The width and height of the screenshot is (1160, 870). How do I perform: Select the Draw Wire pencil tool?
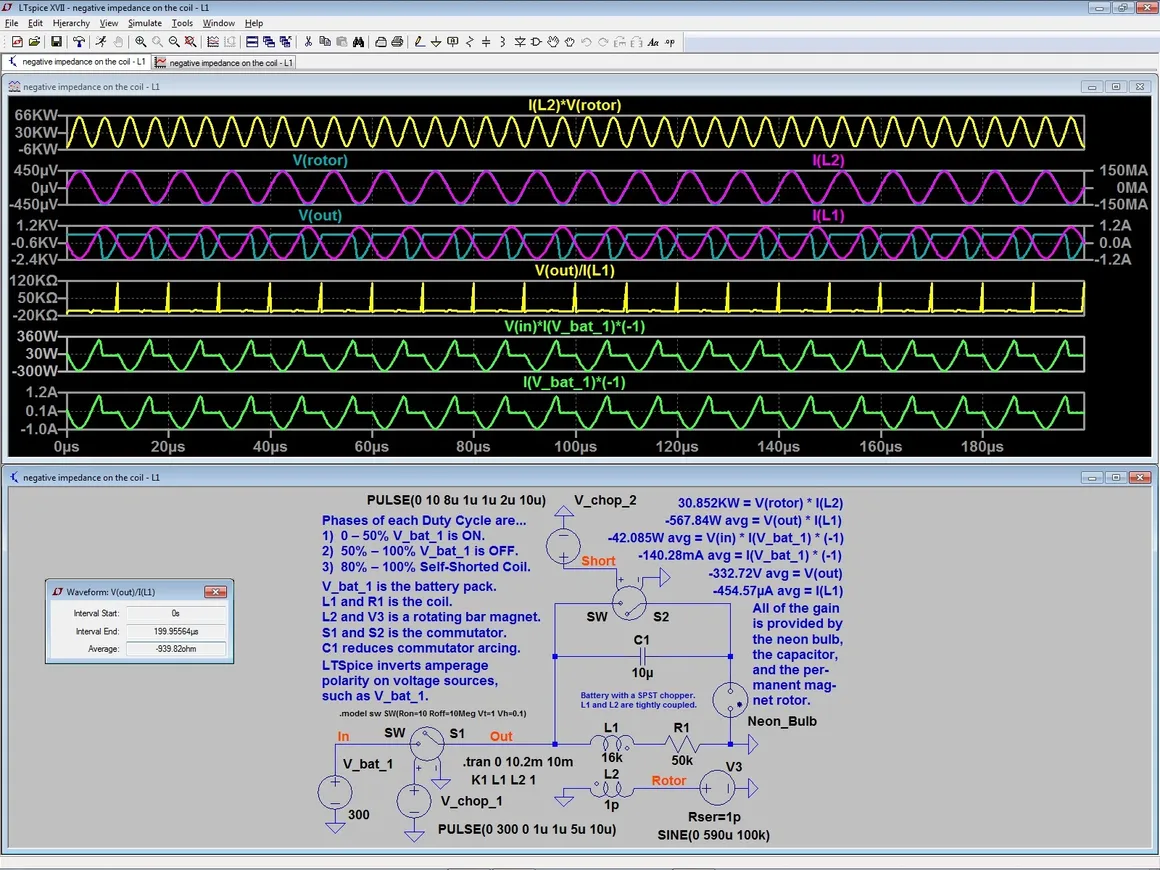tap(420, 42)
